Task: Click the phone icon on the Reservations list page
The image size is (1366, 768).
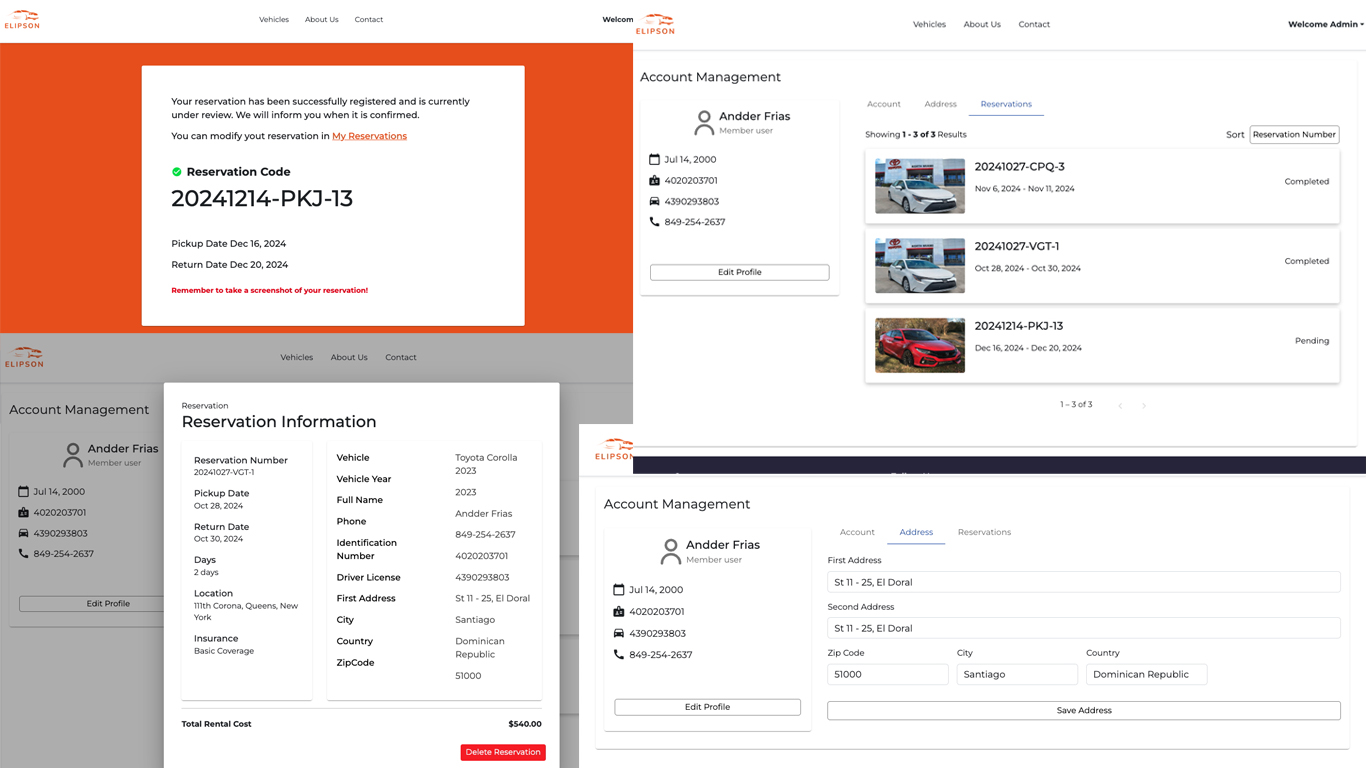Action: 654,222
